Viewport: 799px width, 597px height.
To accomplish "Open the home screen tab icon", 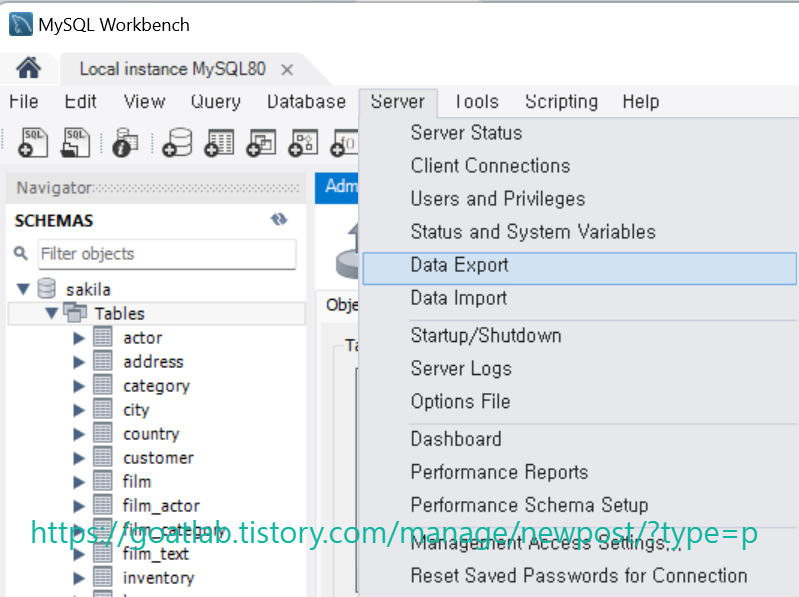I will click(29, 68).
